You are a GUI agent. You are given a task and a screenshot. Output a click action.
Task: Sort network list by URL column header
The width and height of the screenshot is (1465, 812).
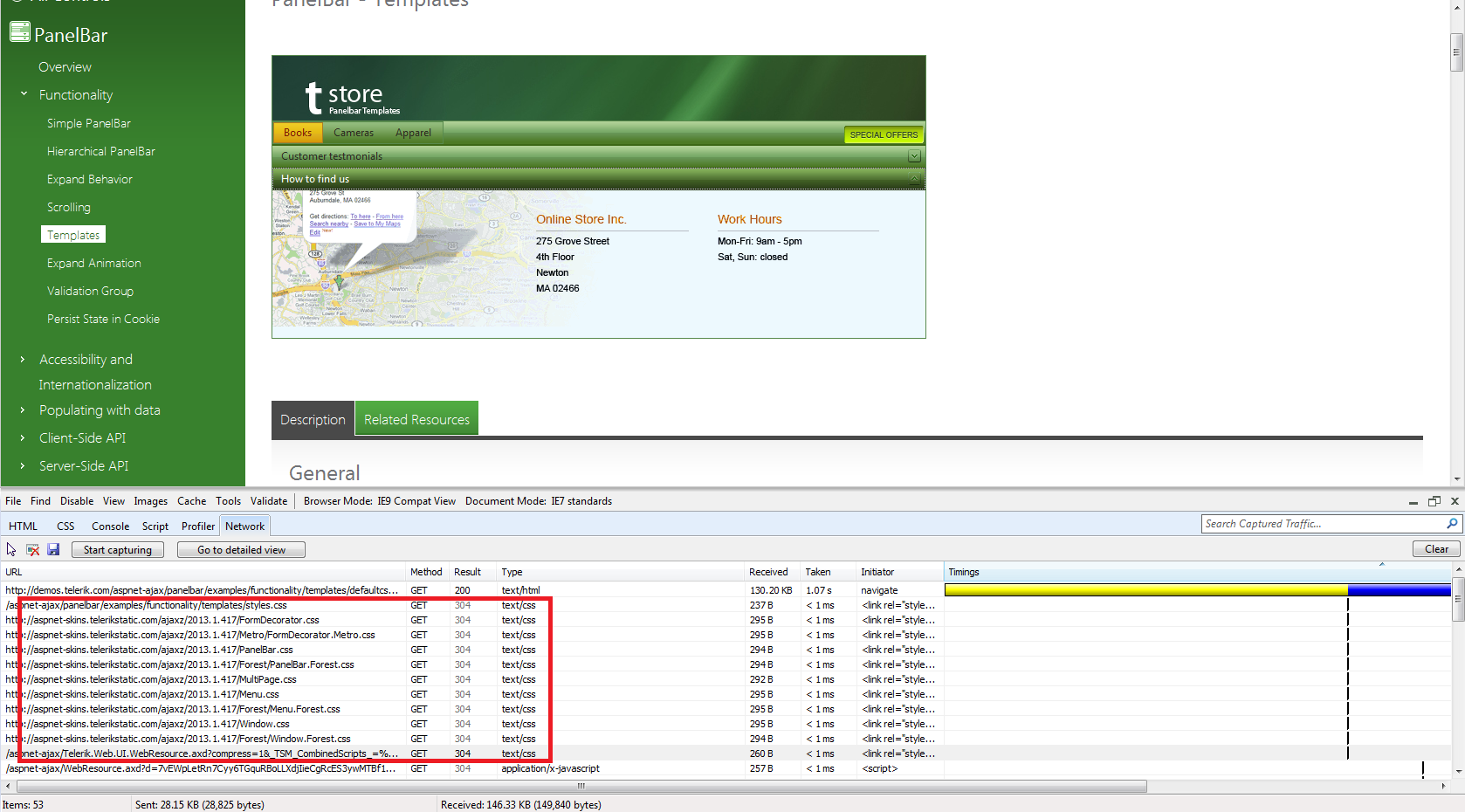(x=204, y=572)
